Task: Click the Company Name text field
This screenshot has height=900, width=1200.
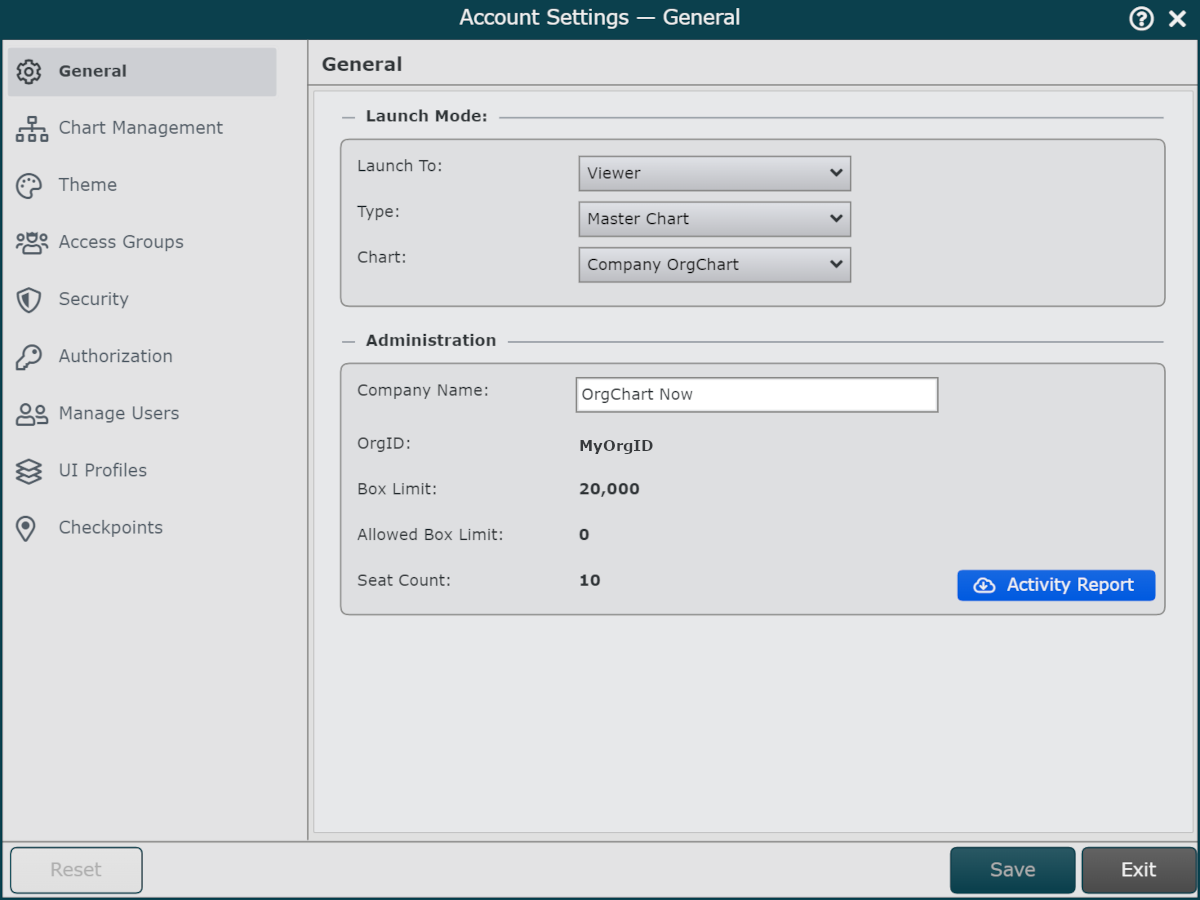Action: (756, 395)
